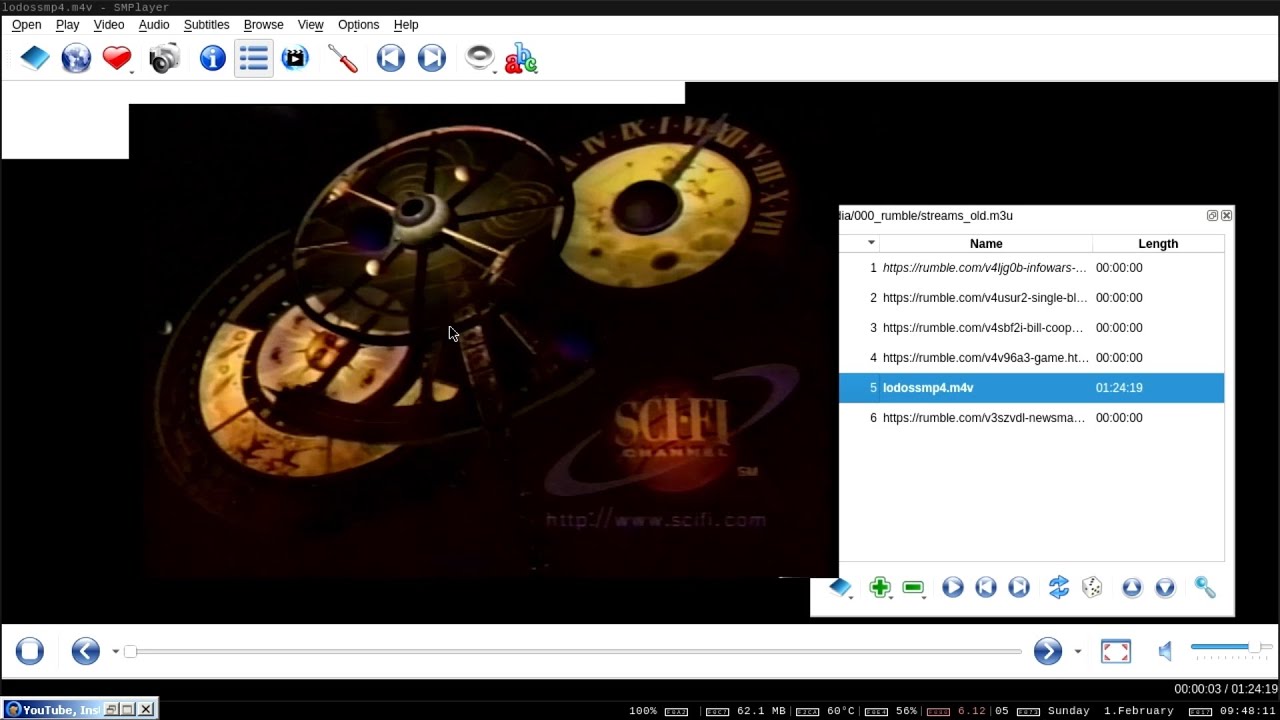The height and width of the screenshot is (720, 1280).
Task: Open the TV/film clapper icon in toolbar
Action: click(x=295, y=58)
